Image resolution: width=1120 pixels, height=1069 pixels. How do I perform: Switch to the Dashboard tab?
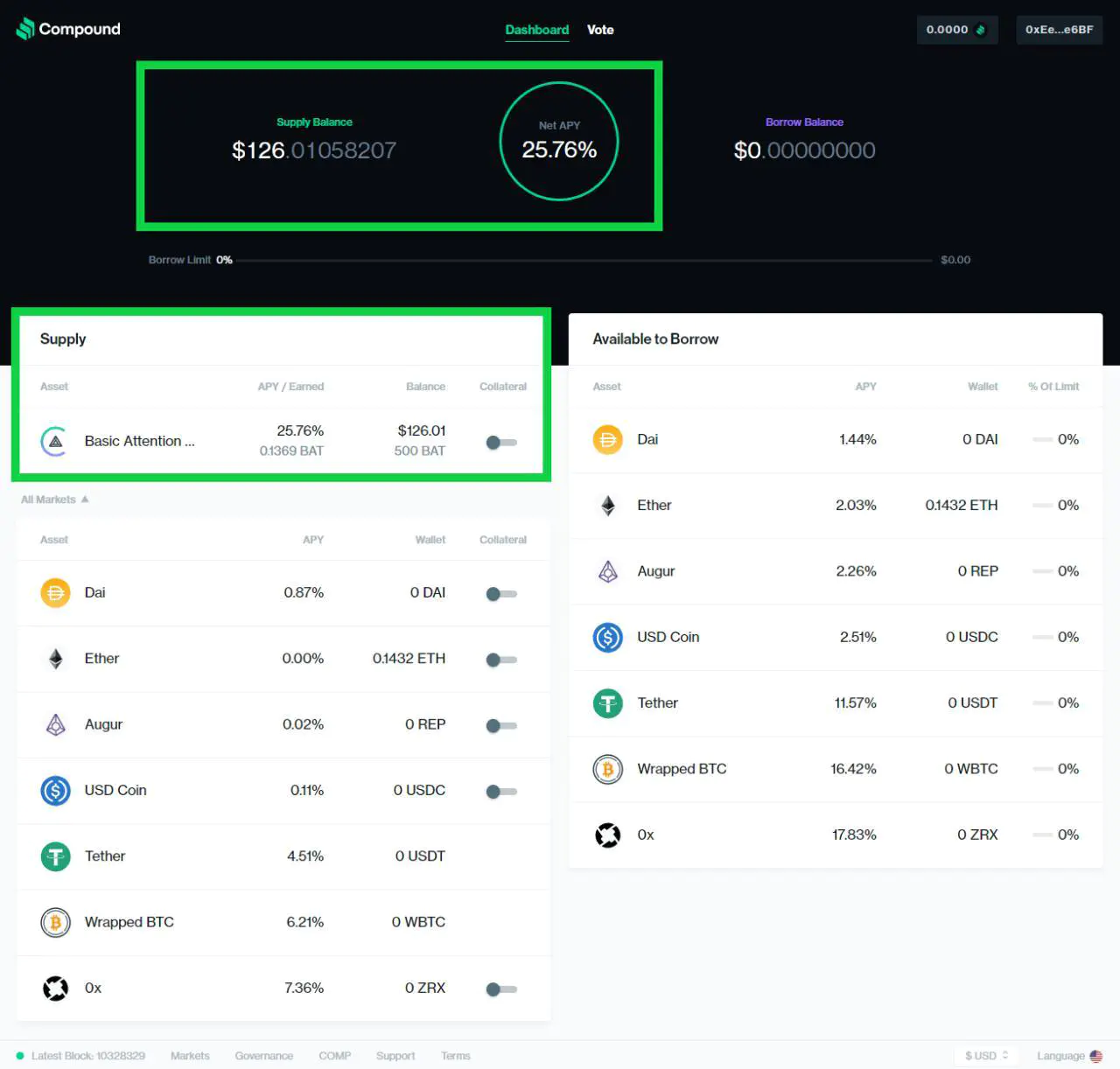(x=536, y=30)
